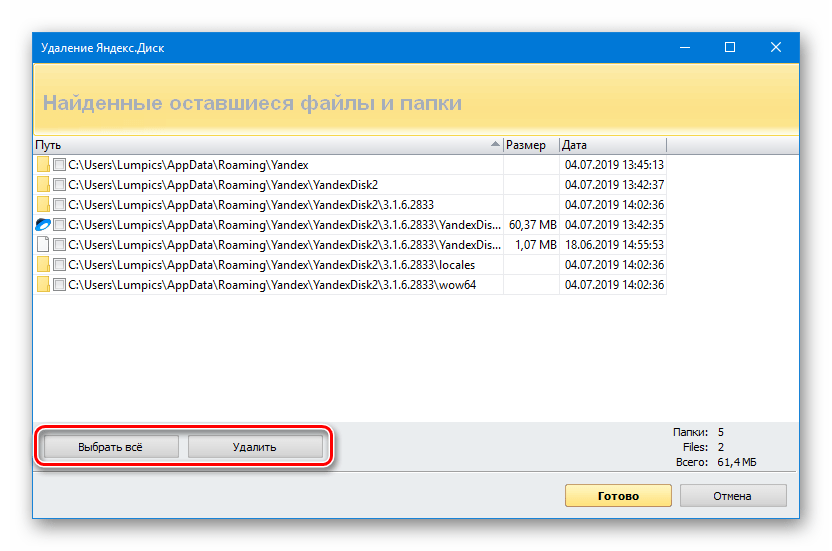Close the Удаление Яндекс.Диск window
Viewport: 832px width, 551px height.
click(x=776, y=47)
